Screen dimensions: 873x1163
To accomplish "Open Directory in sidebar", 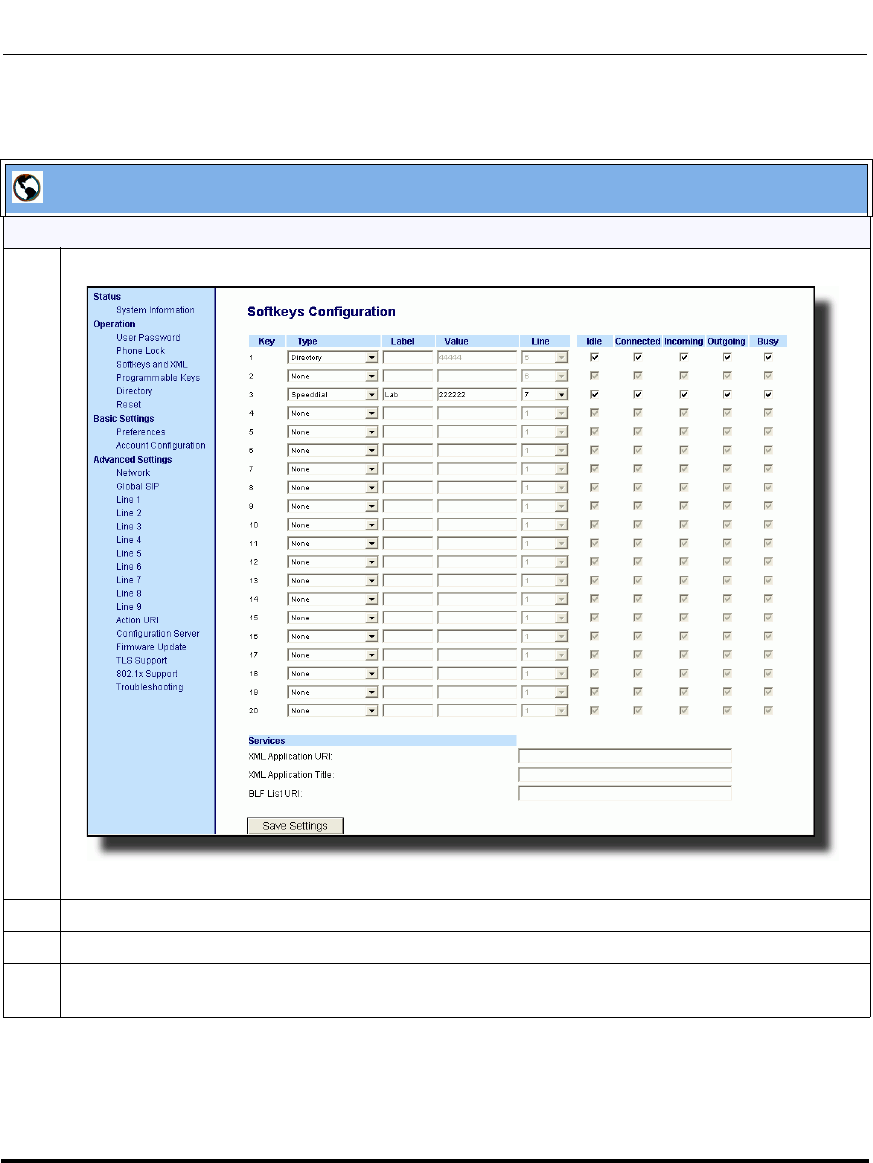I will 134,391.
